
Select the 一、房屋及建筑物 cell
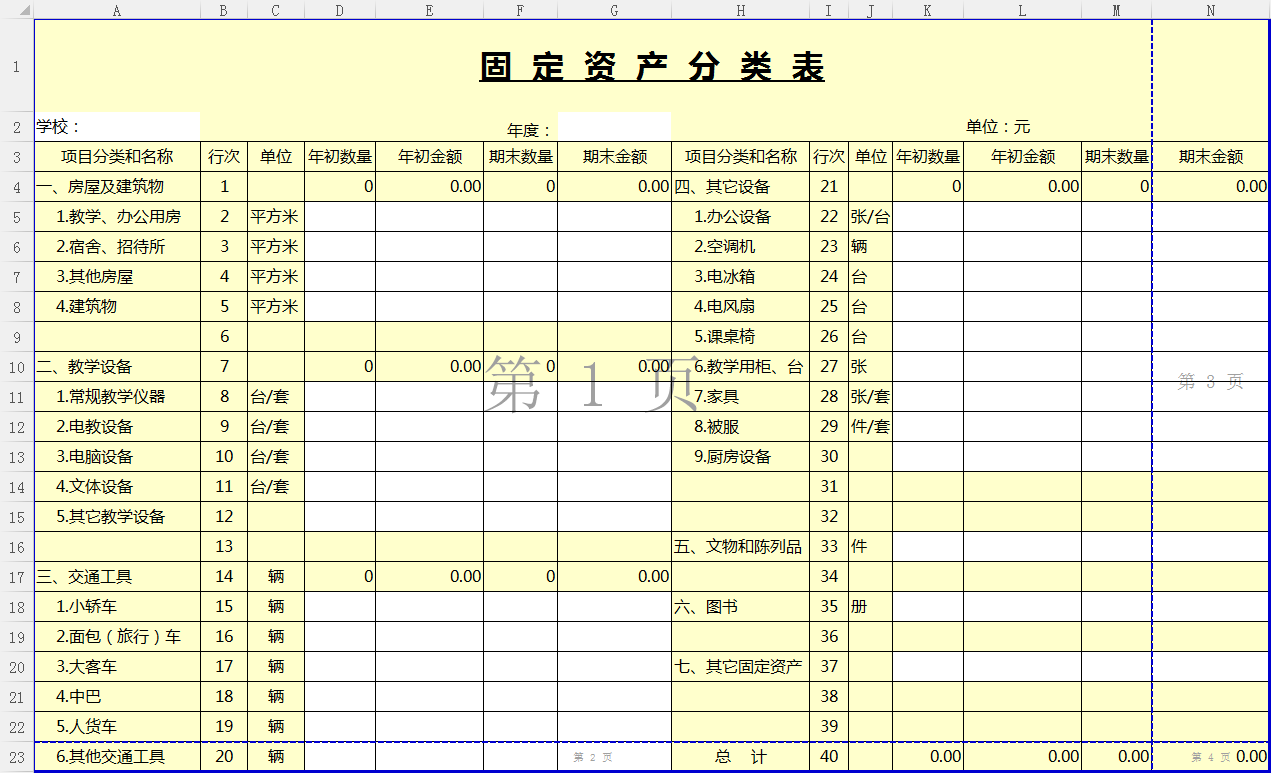click(117, 187)
